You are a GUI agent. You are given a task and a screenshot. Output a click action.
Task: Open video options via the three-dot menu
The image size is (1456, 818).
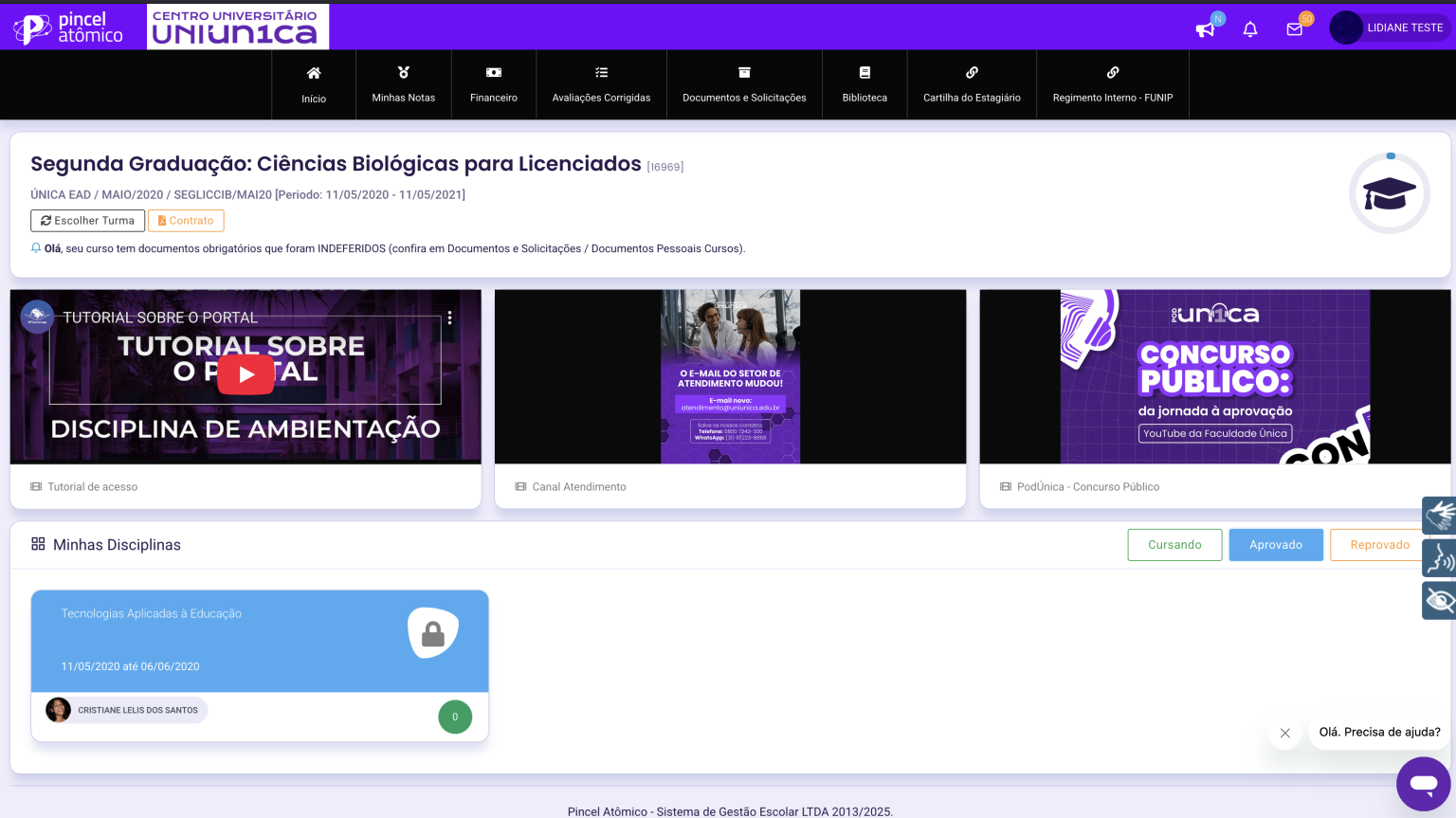point(450,318)
